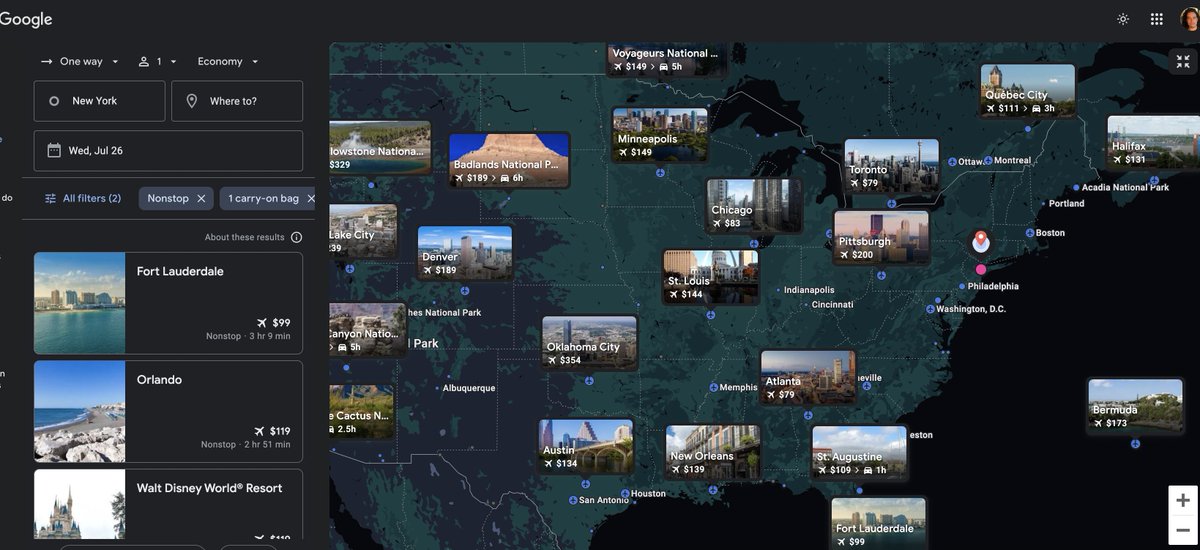
Task: Click the Acadia National Park map label
Action: (x=1125, y=188)
